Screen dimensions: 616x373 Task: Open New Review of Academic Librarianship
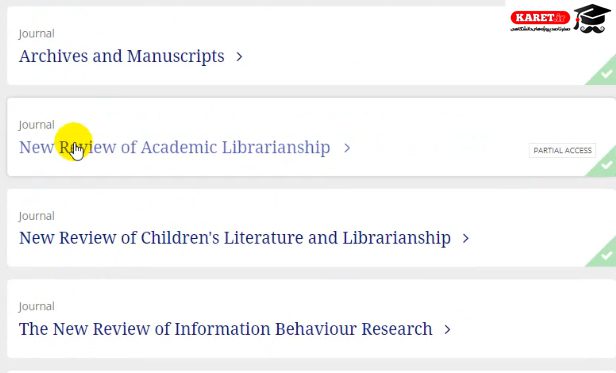[x=174, y=147]
